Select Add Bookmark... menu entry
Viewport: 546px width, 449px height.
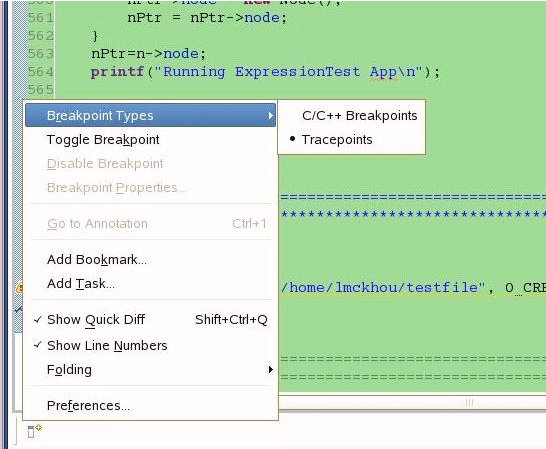[150, 260]
